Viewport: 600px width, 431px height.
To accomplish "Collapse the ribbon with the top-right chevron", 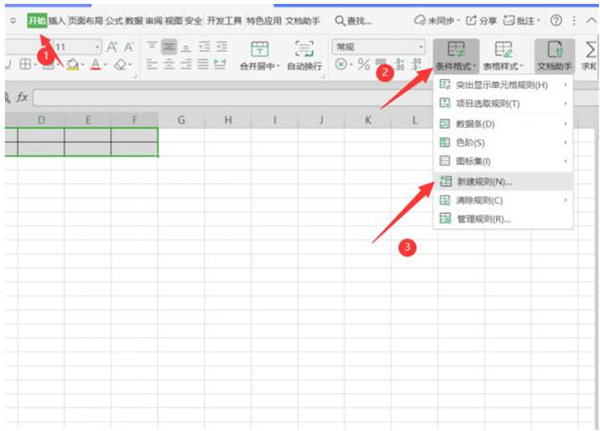I will [589, 20].
